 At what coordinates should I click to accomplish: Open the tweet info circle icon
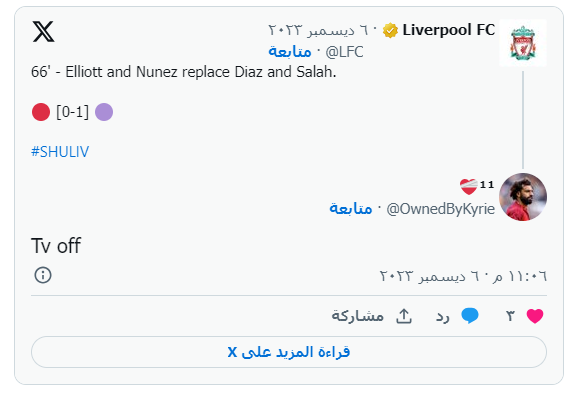[43, 275]
